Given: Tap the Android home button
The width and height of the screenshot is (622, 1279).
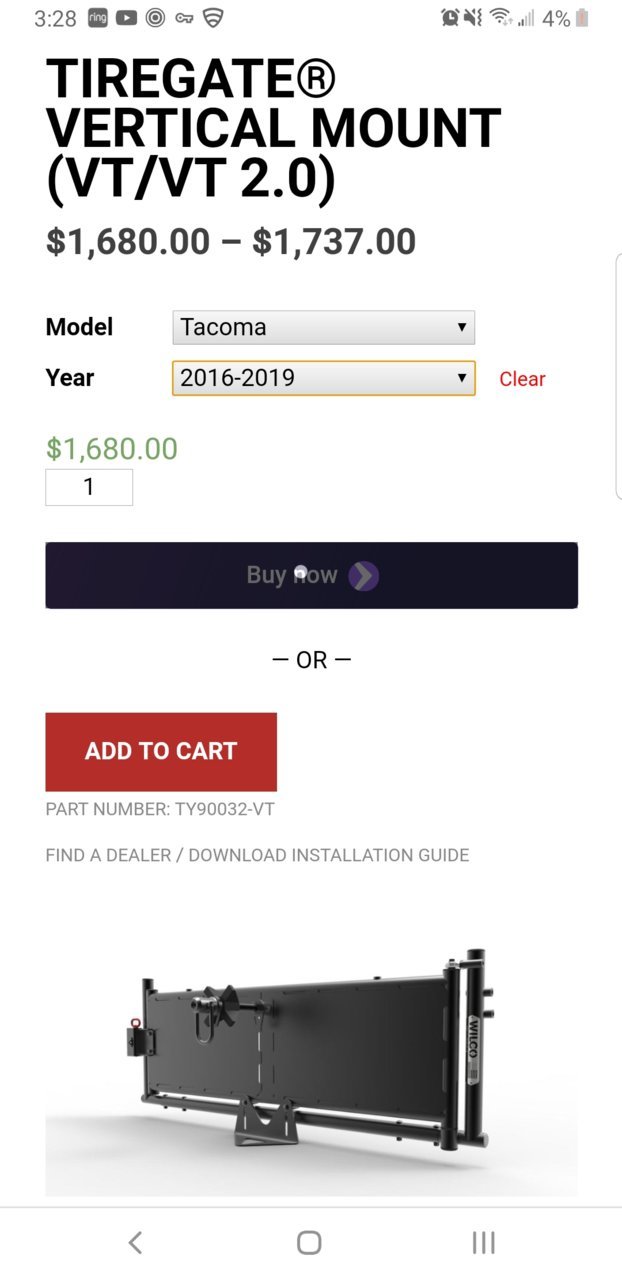Looking at the screenshot, I should click(x=309, y=1242).
